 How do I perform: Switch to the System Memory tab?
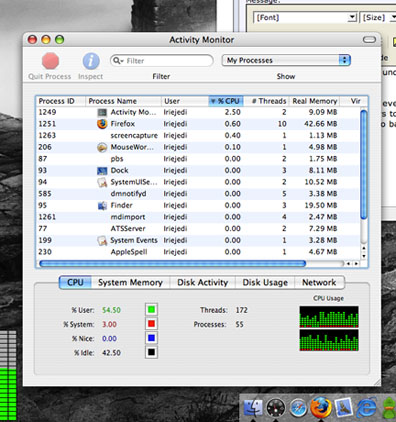click(130, 283)
